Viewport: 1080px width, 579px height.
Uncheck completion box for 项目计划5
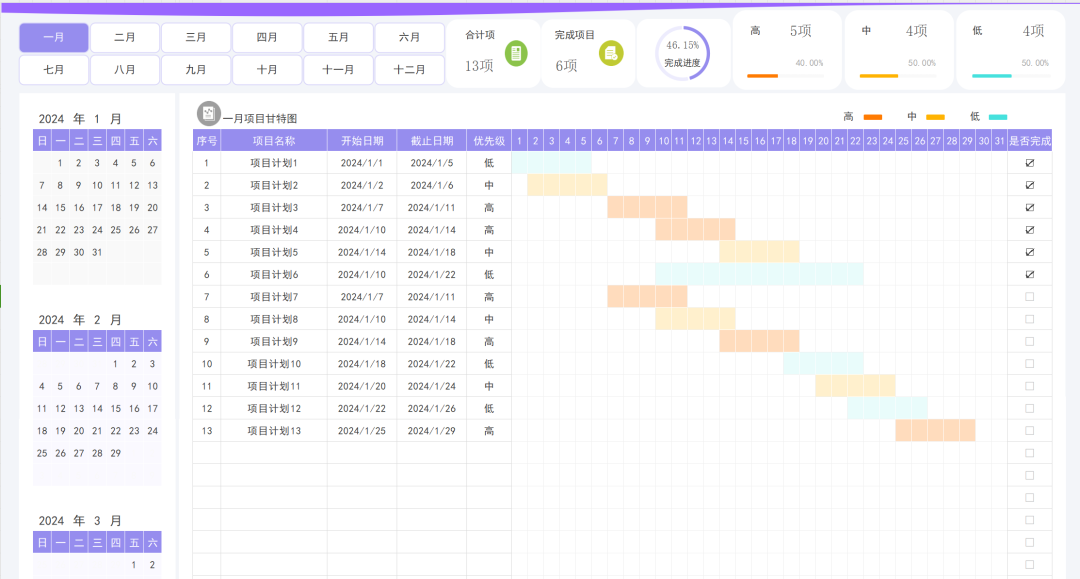[1030, 252]
